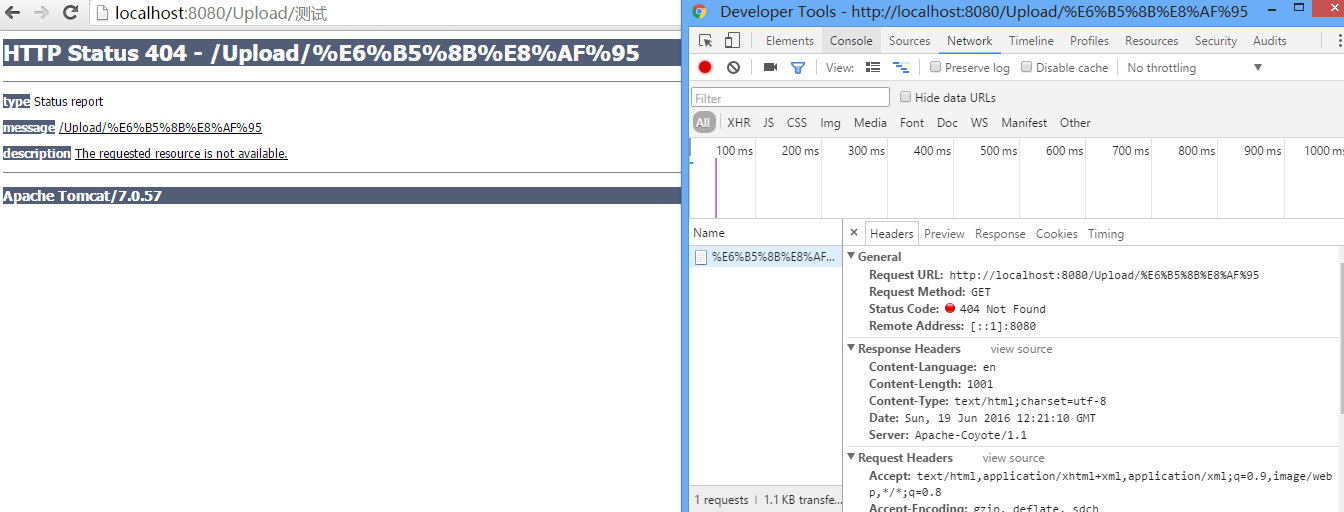
Task: Click the Chrome logo in DevTools title
Action: 699,12
